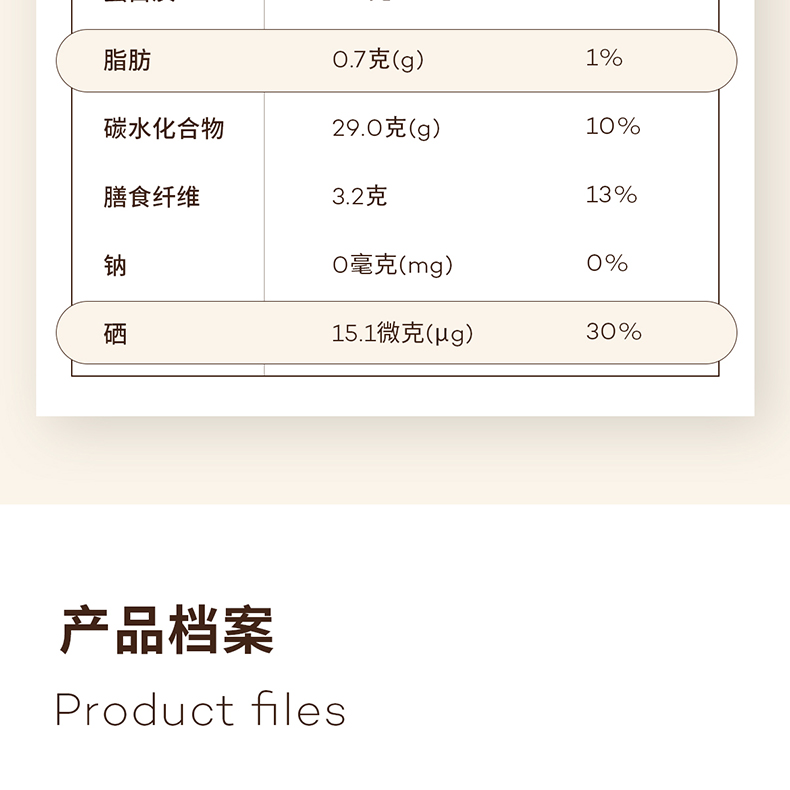Select the 0.7克(g) fat value
The width and height of the screenshot is (790, 790).
(377, 61)
